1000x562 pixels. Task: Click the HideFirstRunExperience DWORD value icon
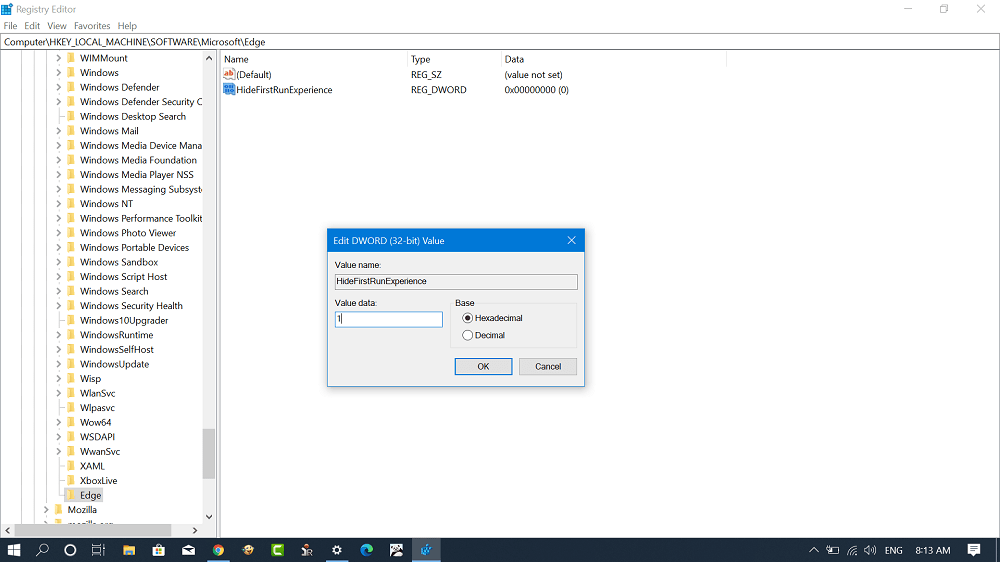pos(229,89)
